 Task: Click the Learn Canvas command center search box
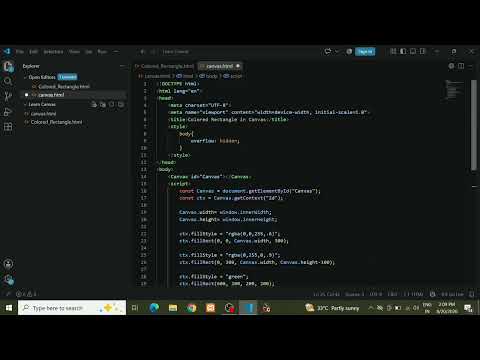point(176,52)
